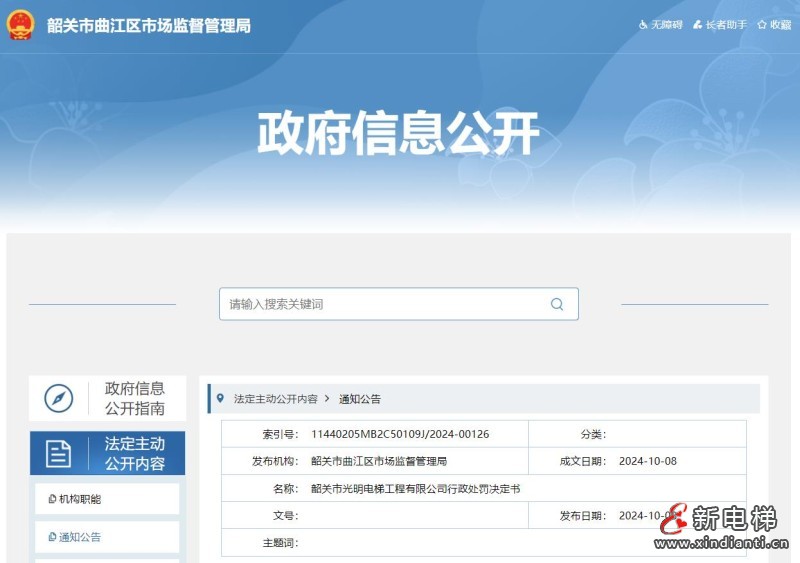Viewport: 800px width, 563px height.
Task: Click the magnifier search icon
Action: coord(557,304)
